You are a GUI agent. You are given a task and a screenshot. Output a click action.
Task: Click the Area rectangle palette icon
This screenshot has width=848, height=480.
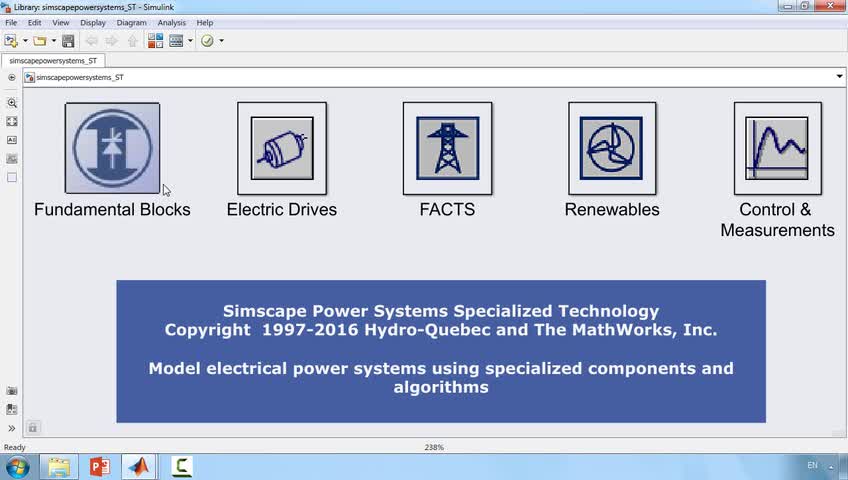(12, 177)
